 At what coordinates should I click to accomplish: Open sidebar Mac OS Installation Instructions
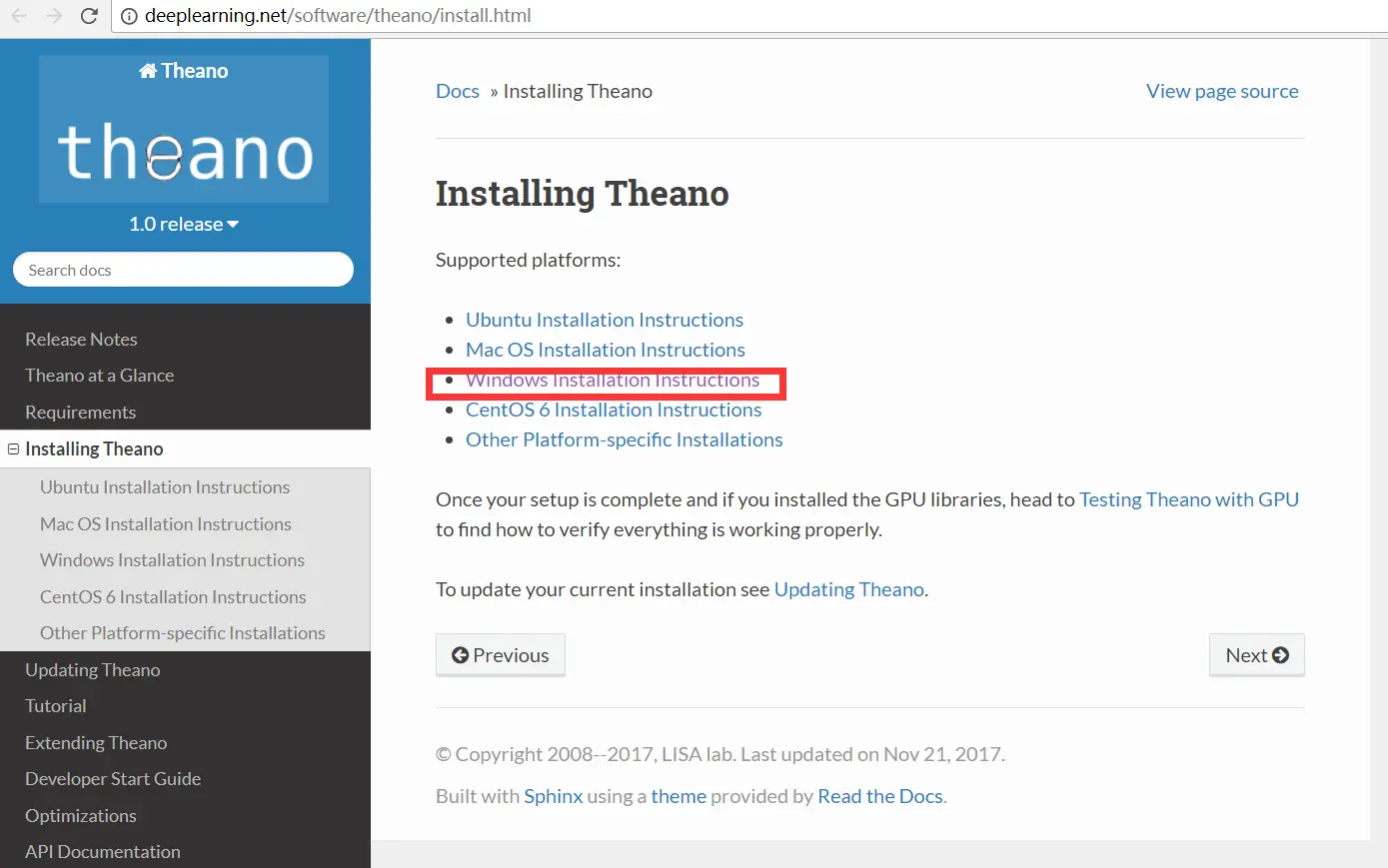point(166,524)
